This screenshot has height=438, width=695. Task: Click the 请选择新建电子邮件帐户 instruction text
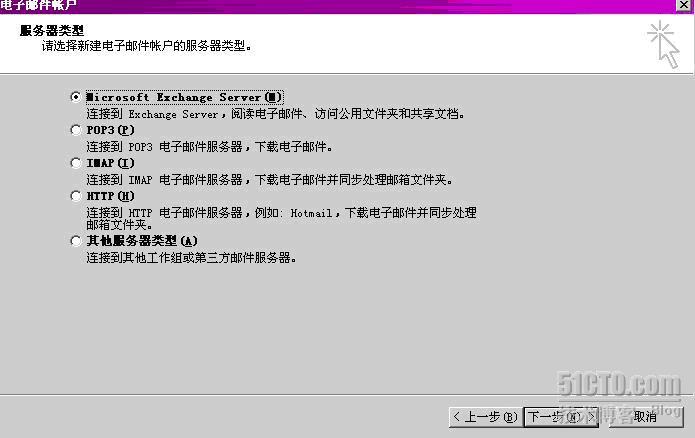tap(147, 46)
